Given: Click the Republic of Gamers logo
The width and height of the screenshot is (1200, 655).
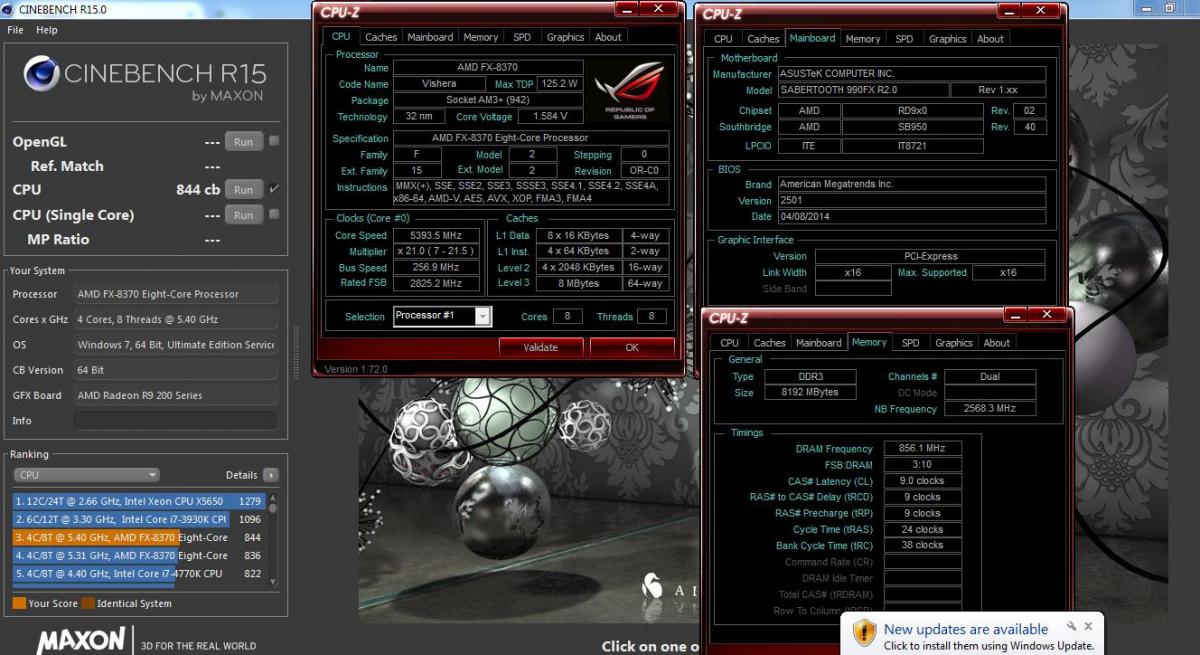Looking at the screenshot, I should tap(630, 92).
